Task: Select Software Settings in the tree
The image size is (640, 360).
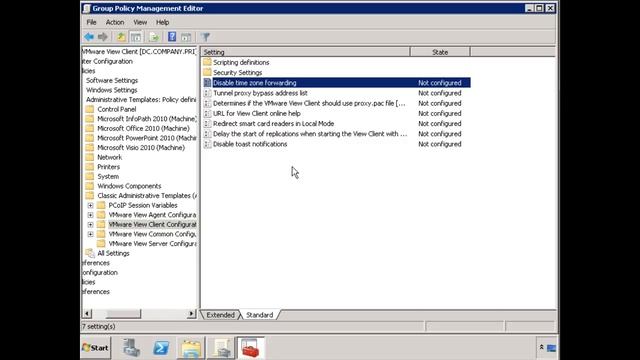Action: coord(112,80)
